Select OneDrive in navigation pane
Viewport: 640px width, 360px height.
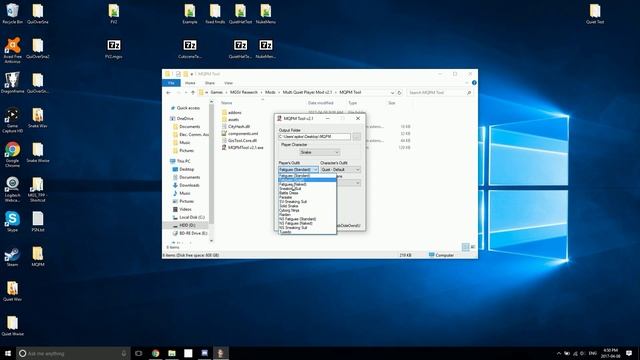(185, 119)
